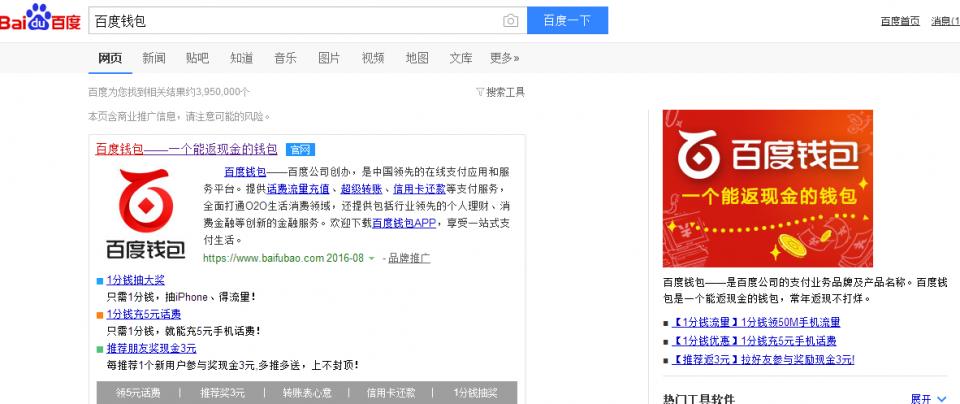
Task: Select the 网页 tab
Action: point(110,58)
